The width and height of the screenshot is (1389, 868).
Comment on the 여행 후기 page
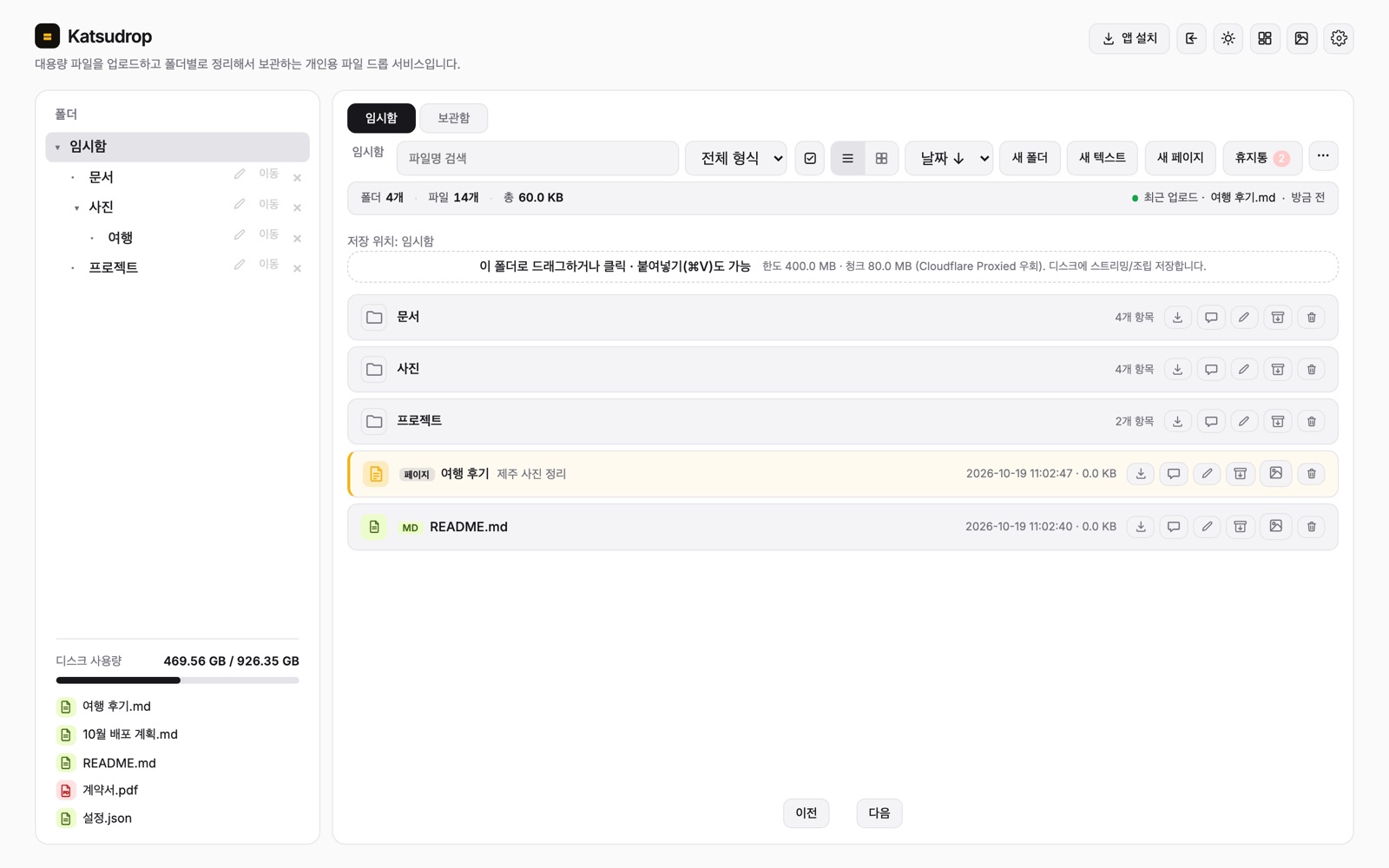[1174, 474]
